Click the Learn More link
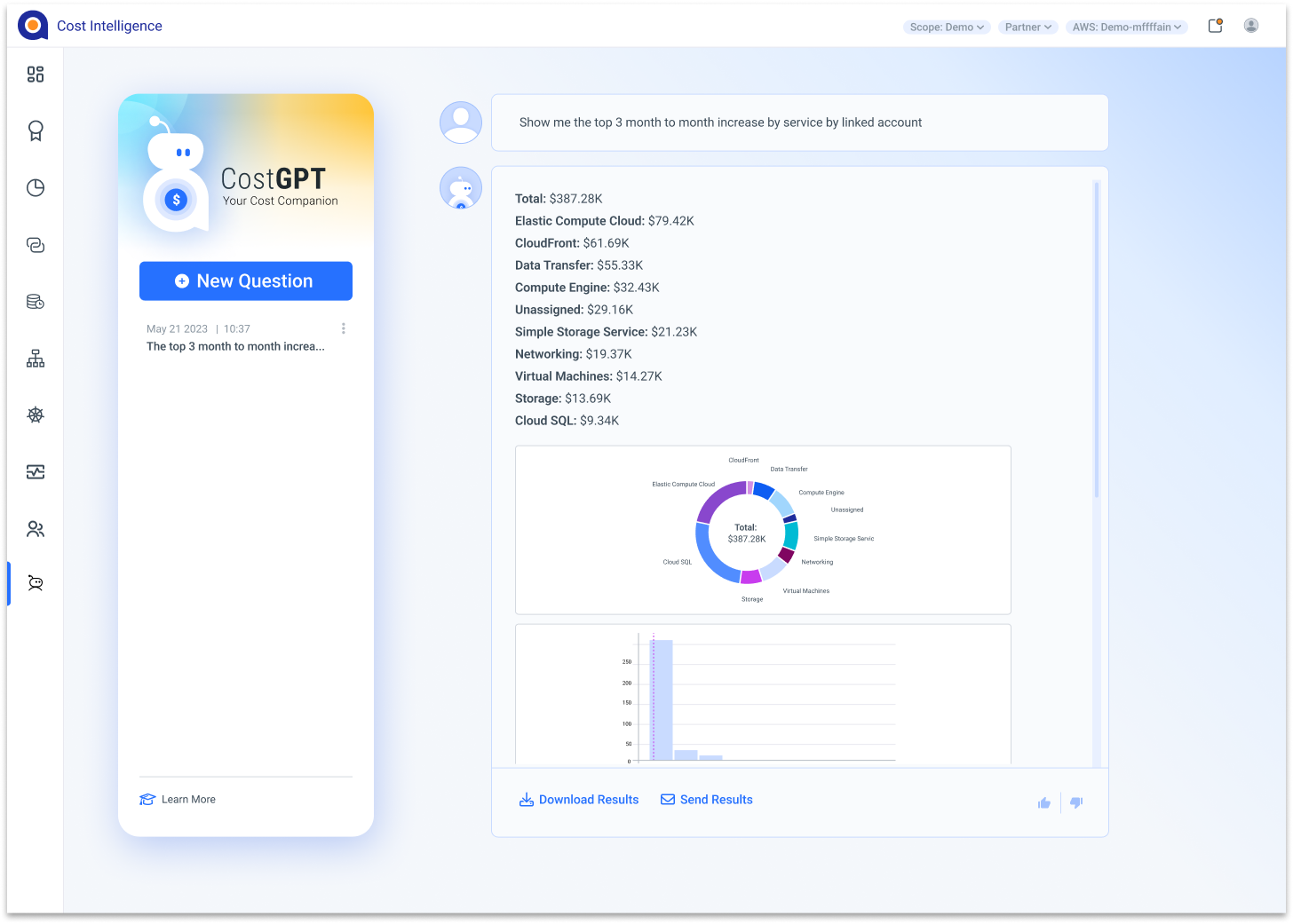The height and width of the screenshot is (924, 1293). click(x=188, y=800)
